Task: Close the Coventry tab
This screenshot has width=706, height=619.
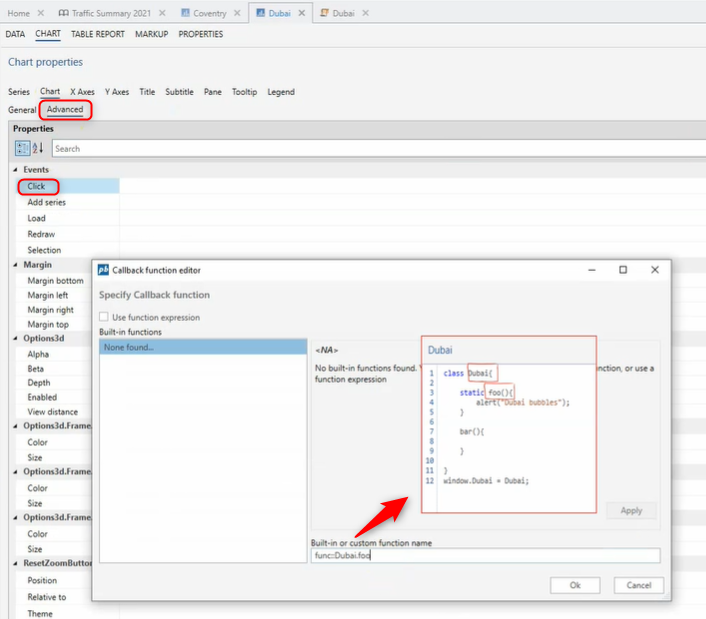Action: tap(237, 13)
